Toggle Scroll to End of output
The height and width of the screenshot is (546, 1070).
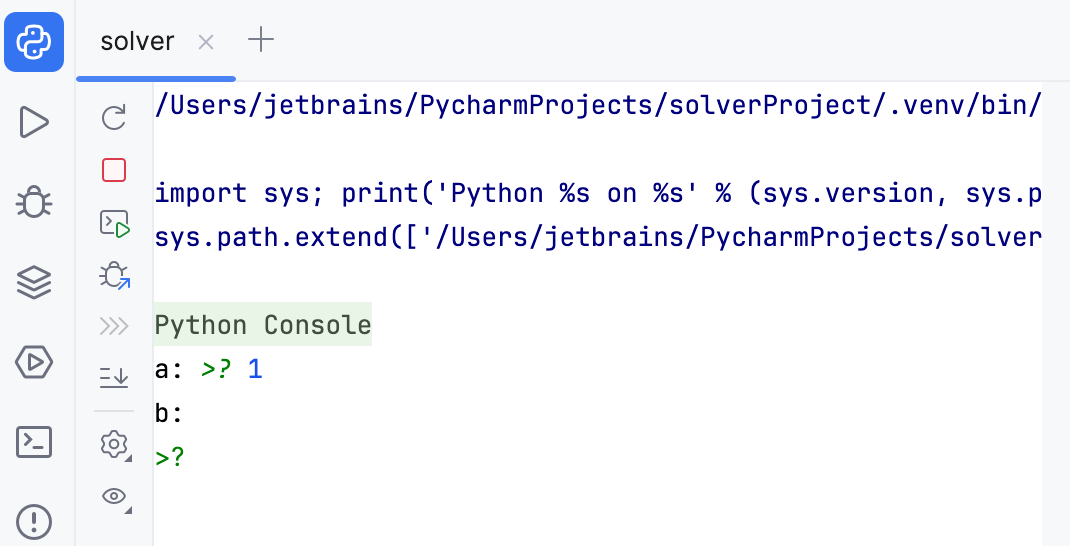click(114, 377)
